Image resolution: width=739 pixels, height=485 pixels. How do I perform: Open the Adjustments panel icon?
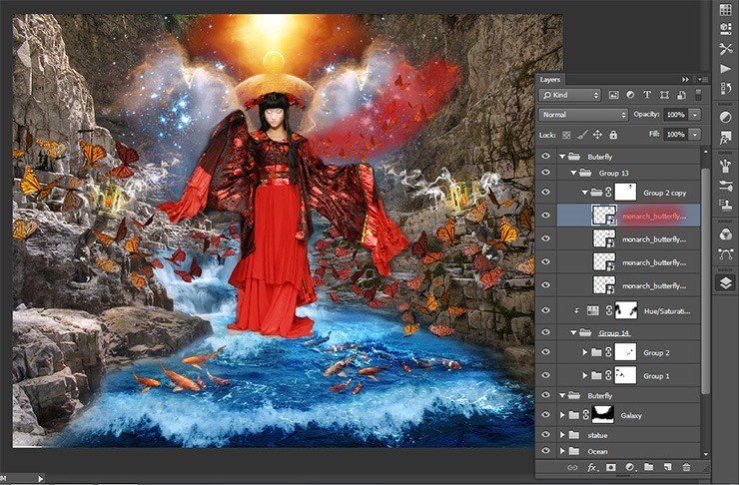[x=726, y=117]
